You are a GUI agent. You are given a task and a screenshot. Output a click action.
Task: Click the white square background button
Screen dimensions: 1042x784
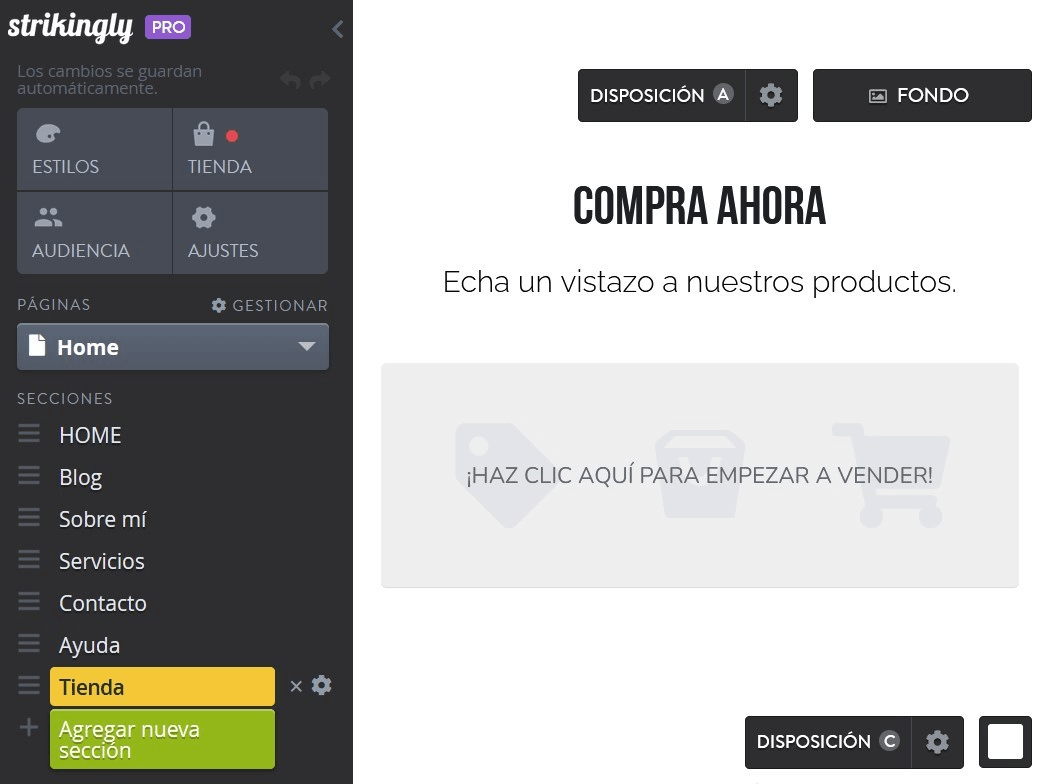[1005, 742]
